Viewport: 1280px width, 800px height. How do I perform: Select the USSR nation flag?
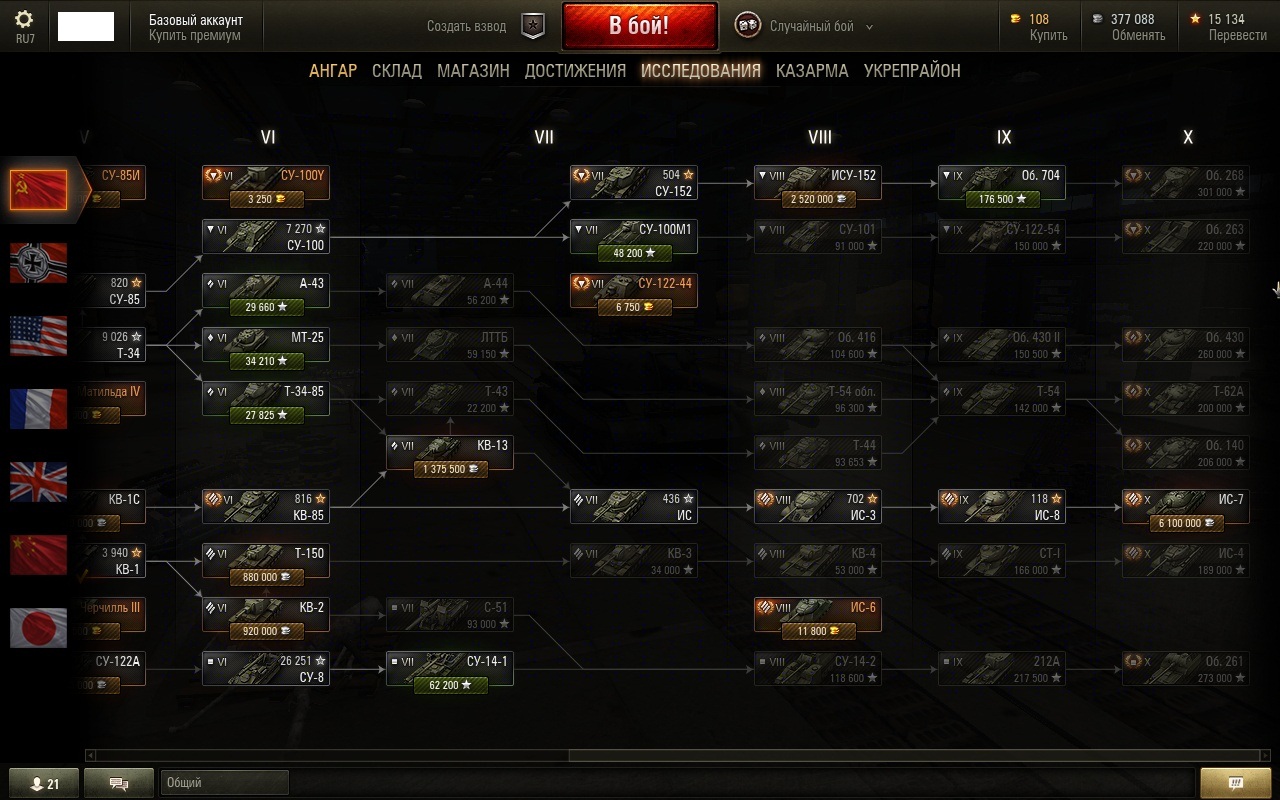point(39,190)
